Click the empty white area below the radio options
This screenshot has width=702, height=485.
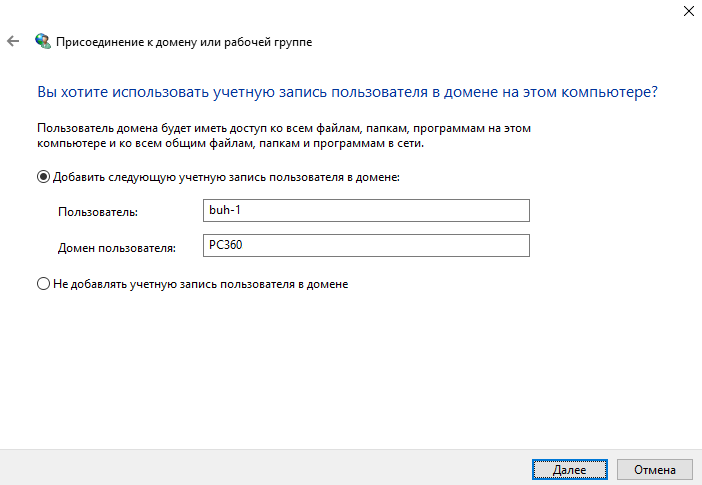[350, 370]
